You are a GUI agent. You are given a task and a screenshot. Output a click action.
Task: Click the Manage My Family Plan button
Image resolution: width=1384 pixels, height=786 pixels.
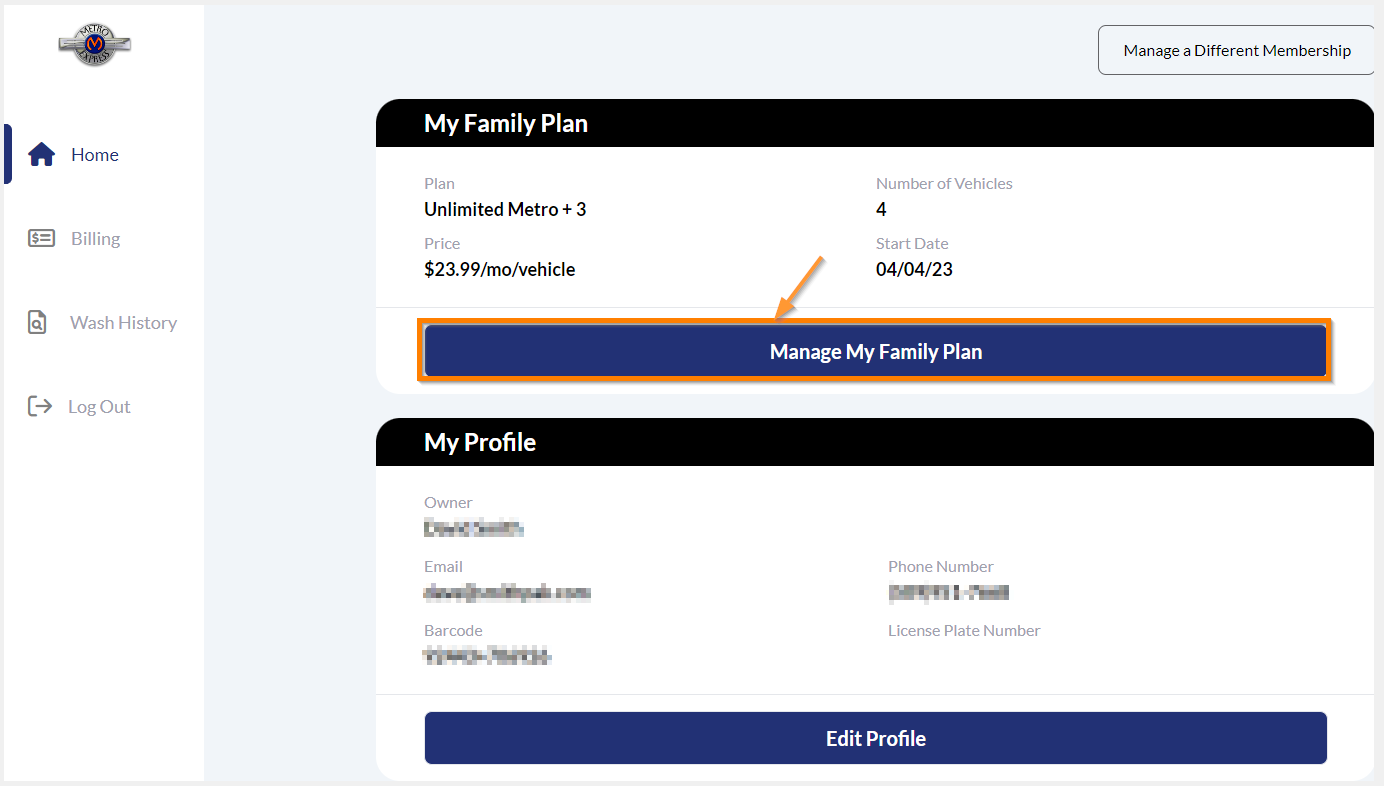click(x=875, y=351)
